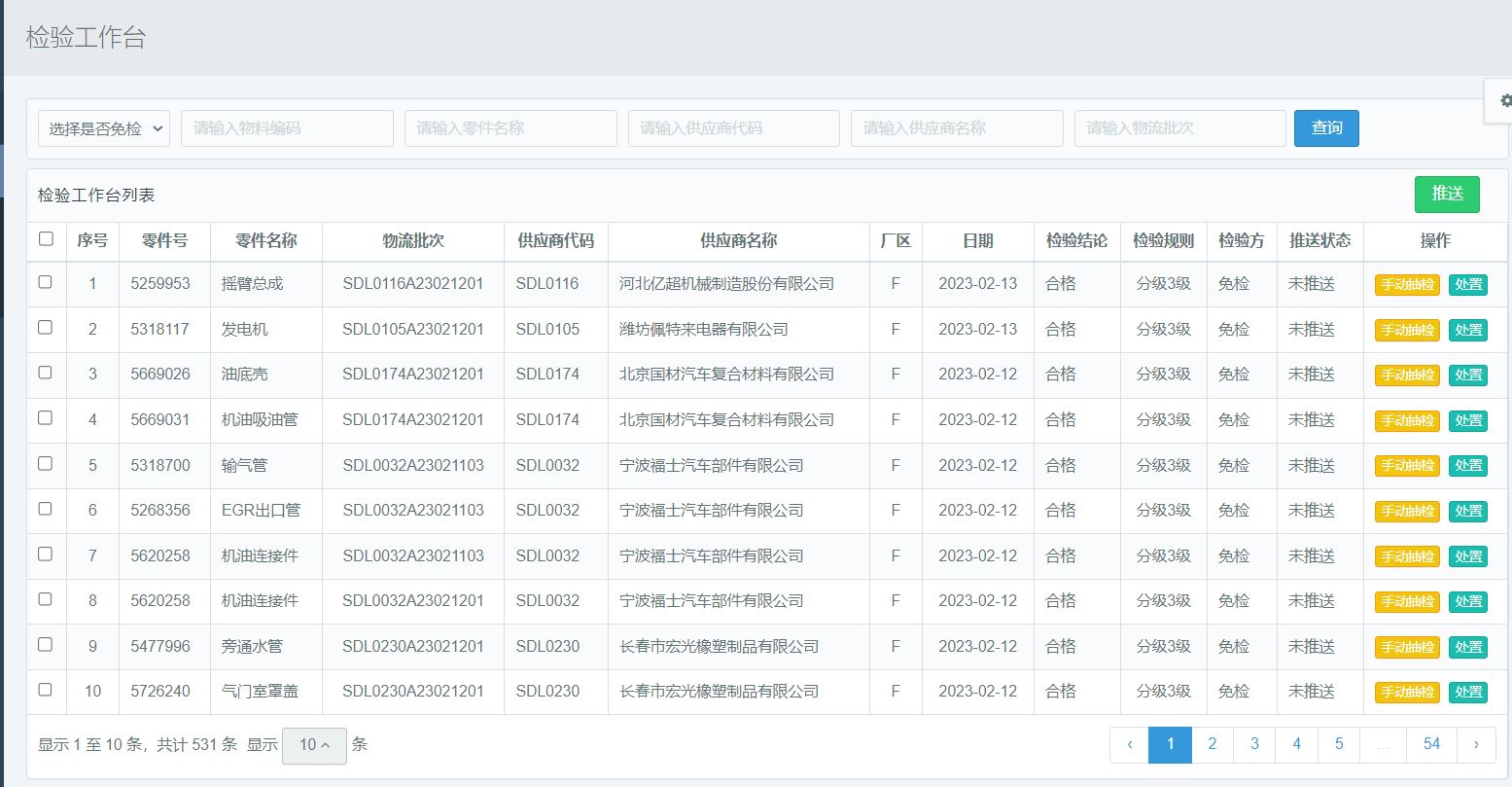The height and width of the screenshot is (787, 1512).
Task: Click part number 5318700
Action: pos(160,465)
